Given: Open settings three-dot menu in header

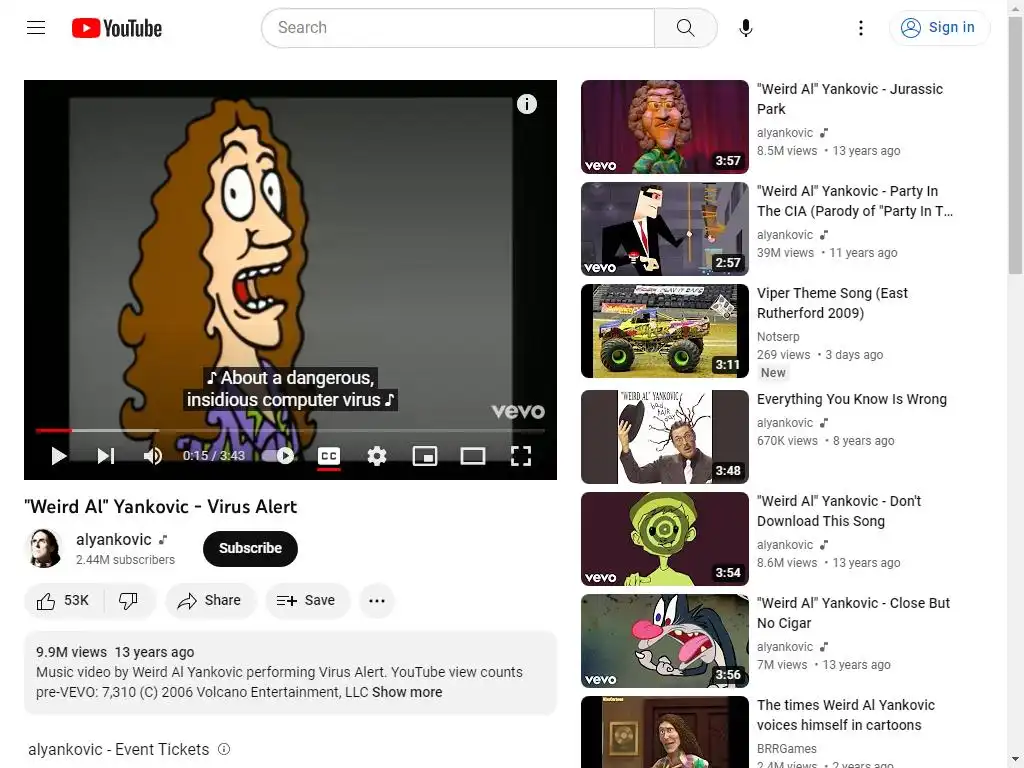Looking at the screenshot, I should 861,27.
